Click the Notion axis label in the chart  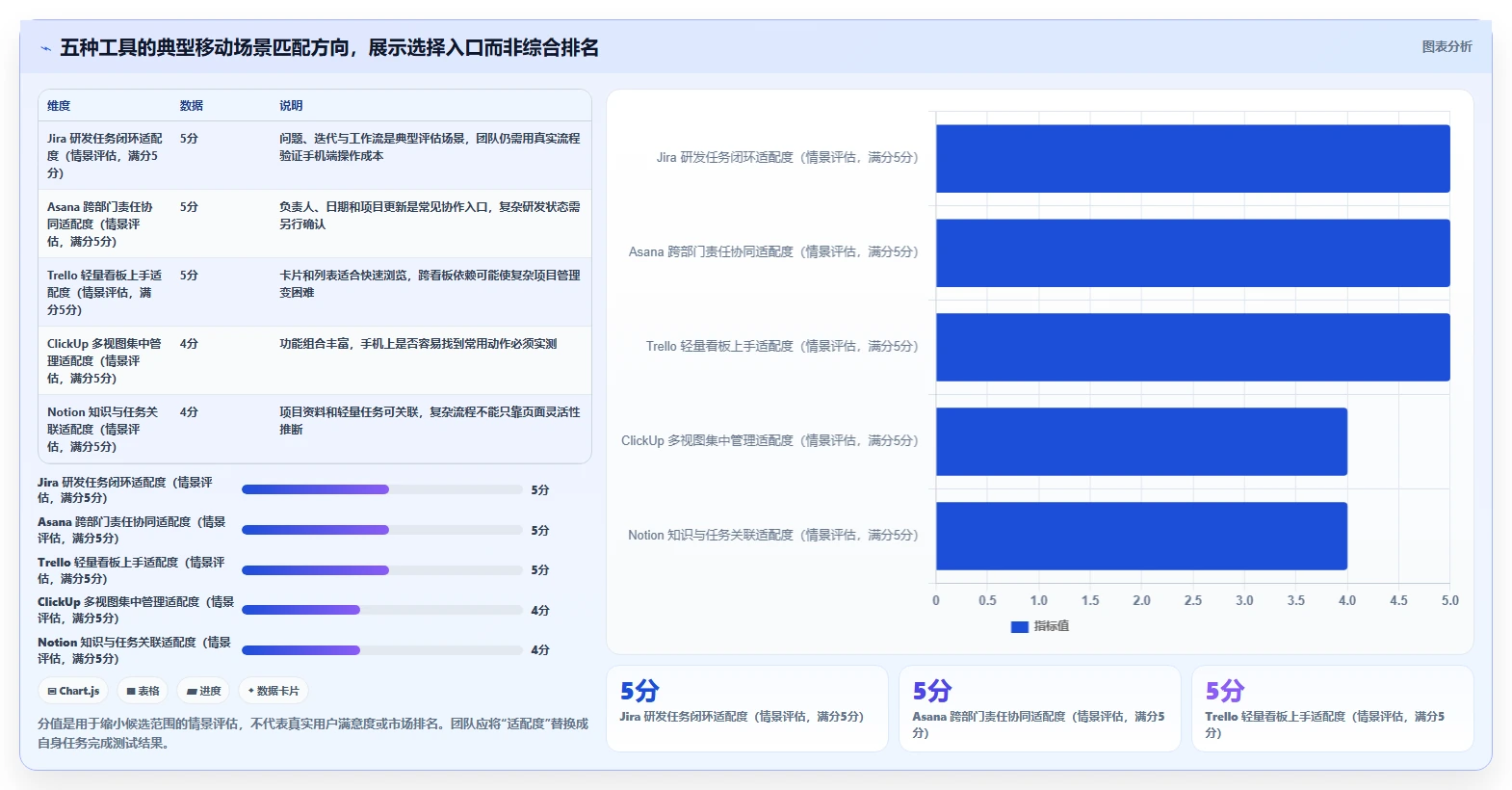773,536
